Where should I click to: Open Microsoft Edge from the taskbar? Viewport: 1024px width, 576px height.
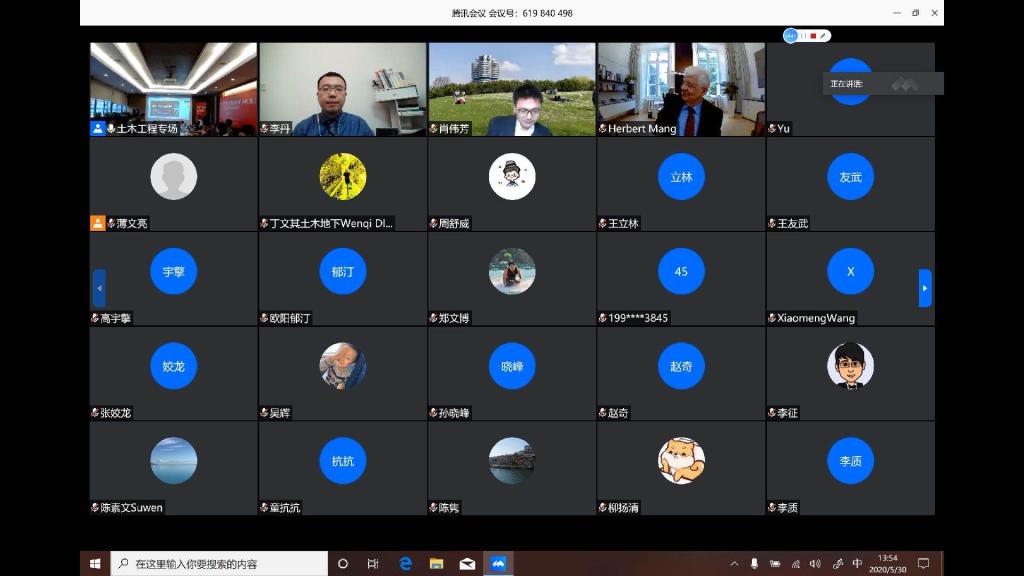(x=405, y=564)
